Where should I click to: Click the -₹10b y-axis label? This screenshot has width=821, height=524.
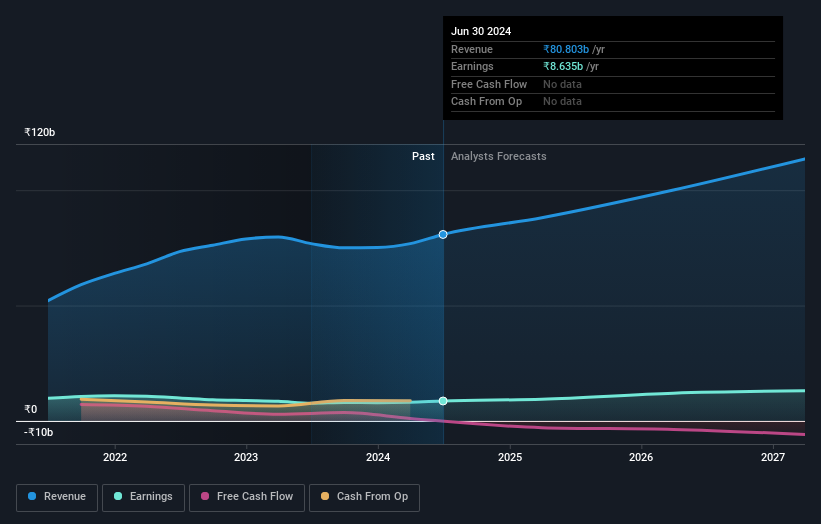[x=39, y=432]
